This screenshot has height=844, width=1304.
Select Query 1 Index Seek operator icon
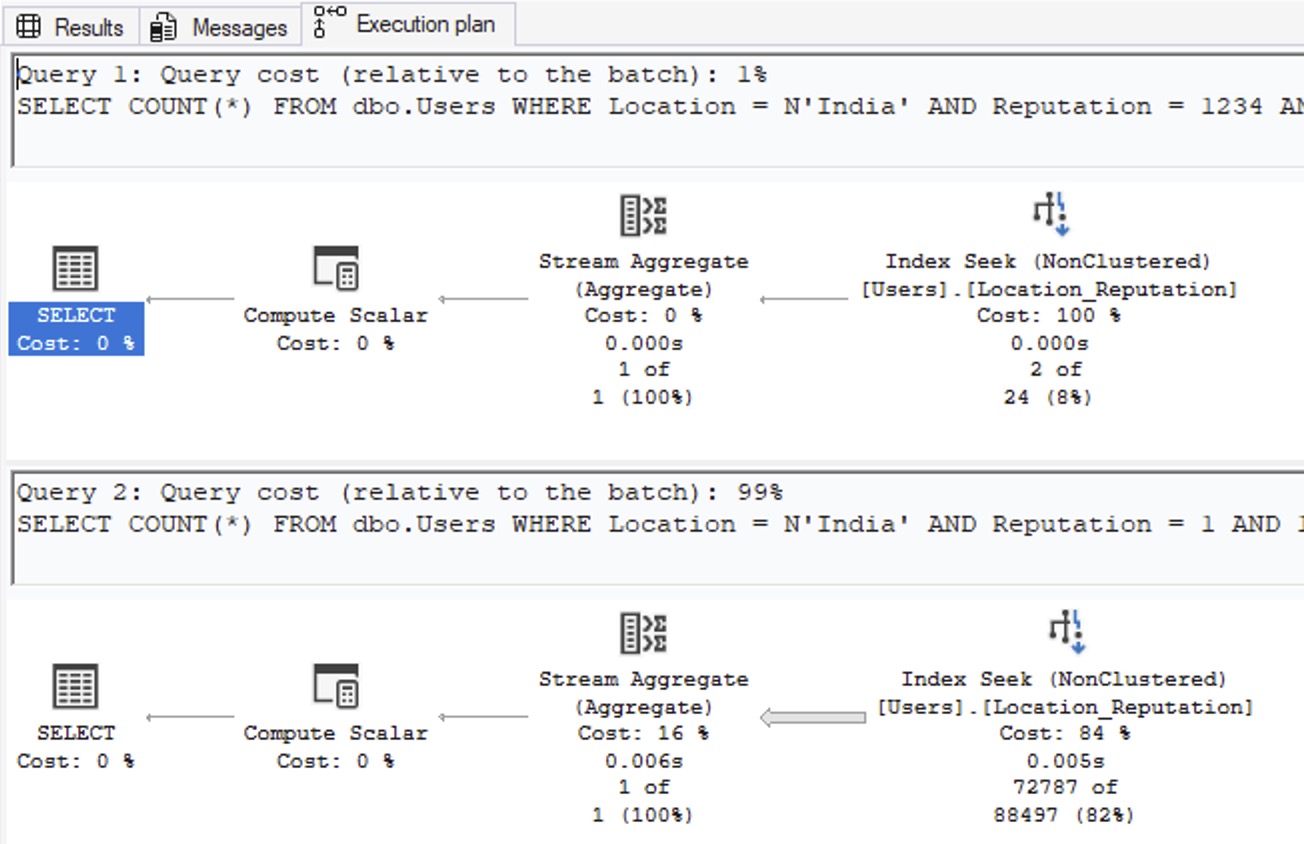(x=1049, y=213)
